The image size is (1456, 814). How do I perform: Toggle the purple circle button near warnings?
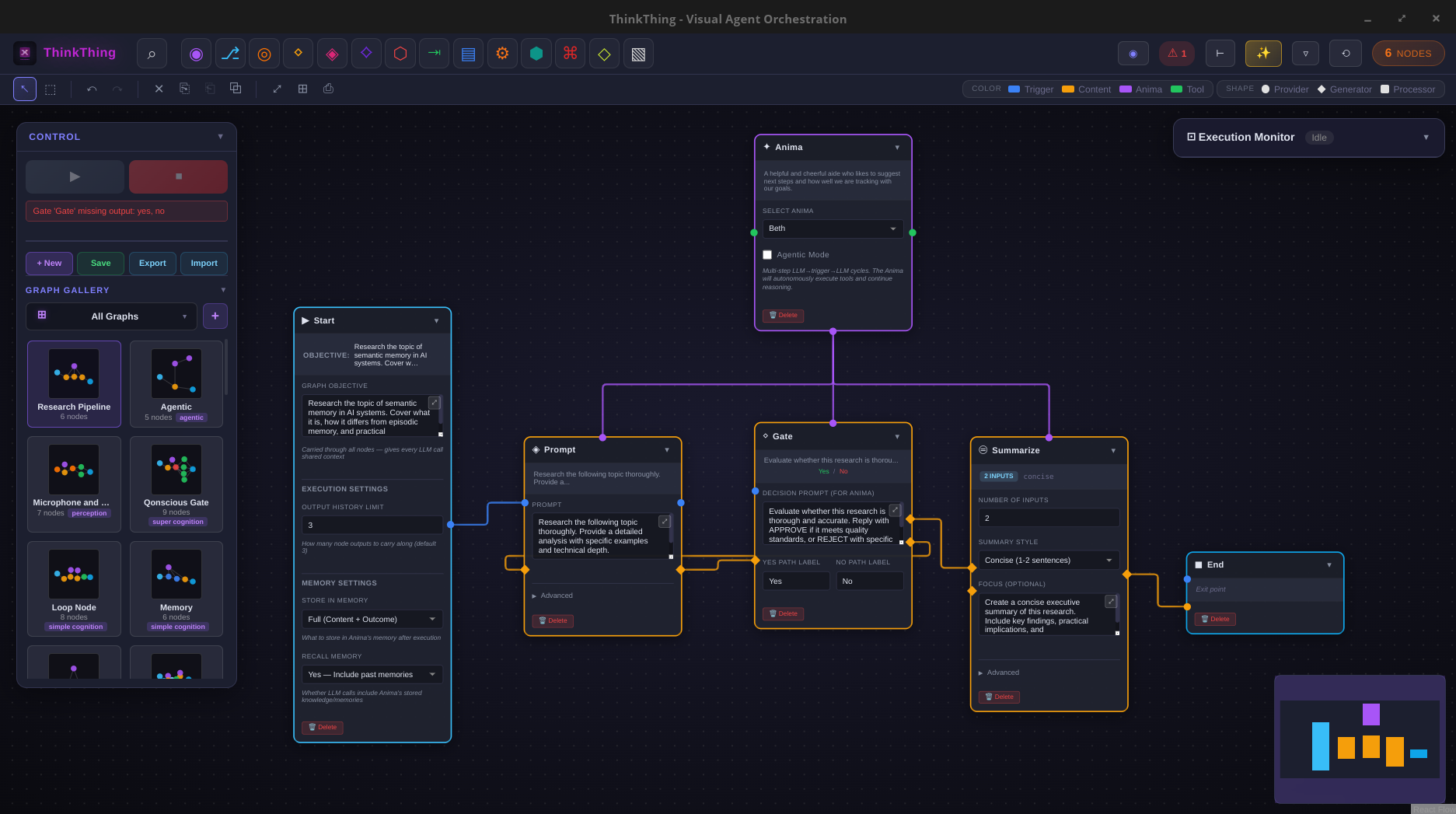pos(1133,54)
